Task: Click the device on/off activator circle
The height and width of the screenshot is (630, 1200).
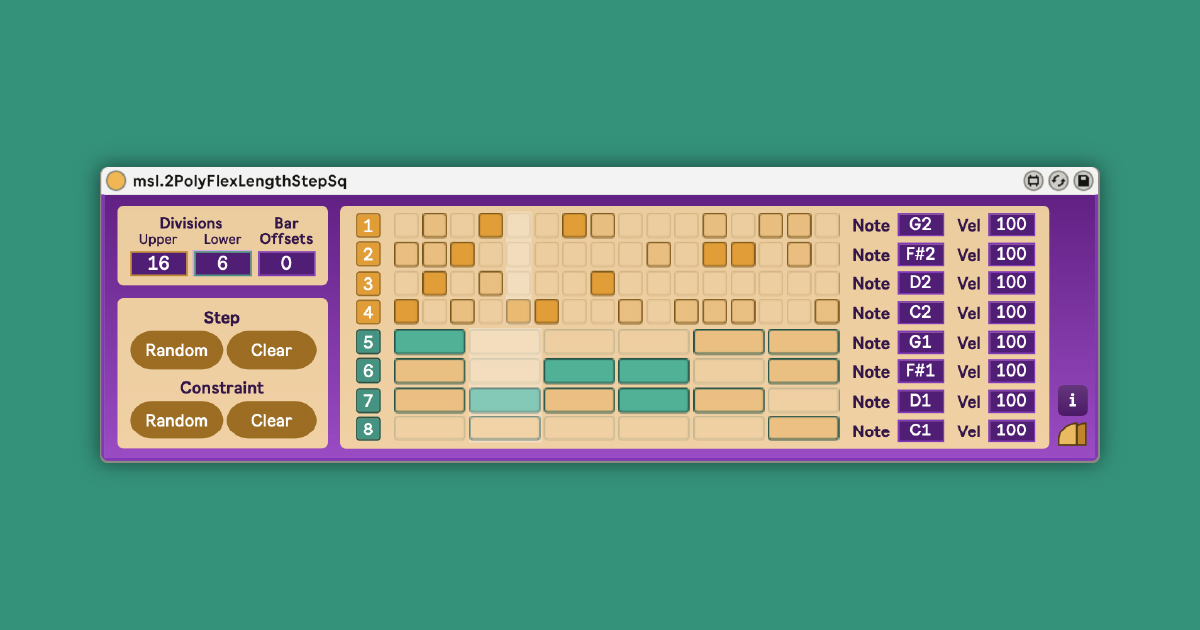Action: [x=116, y=181]
